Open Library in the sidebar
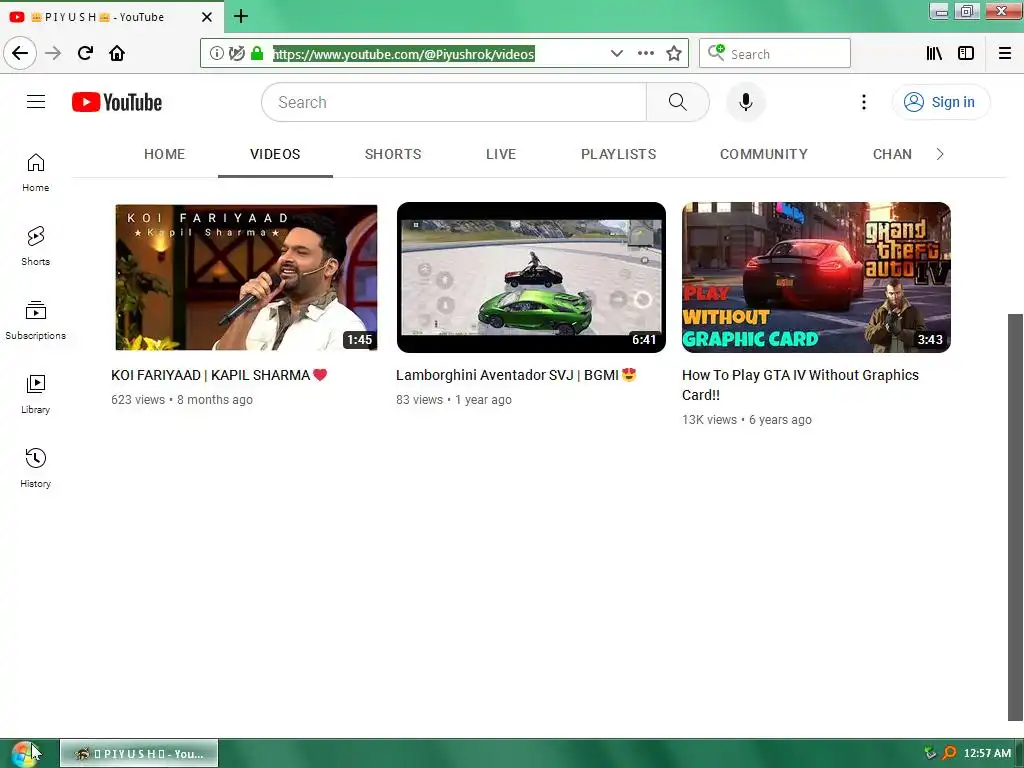This screenshot has height=768, width=1024. pyautogui.click(x=36, y=394)
